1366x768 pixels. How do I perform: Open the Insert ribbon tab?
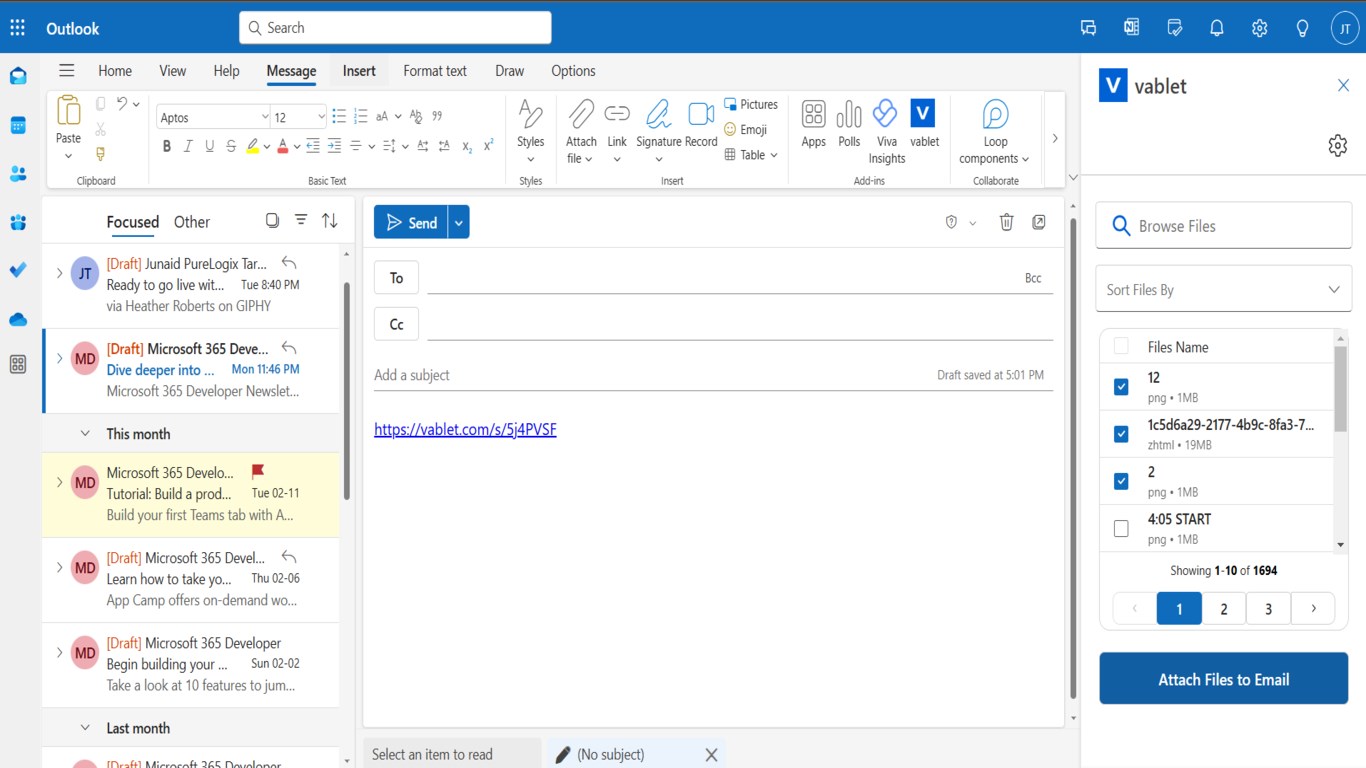359,71
